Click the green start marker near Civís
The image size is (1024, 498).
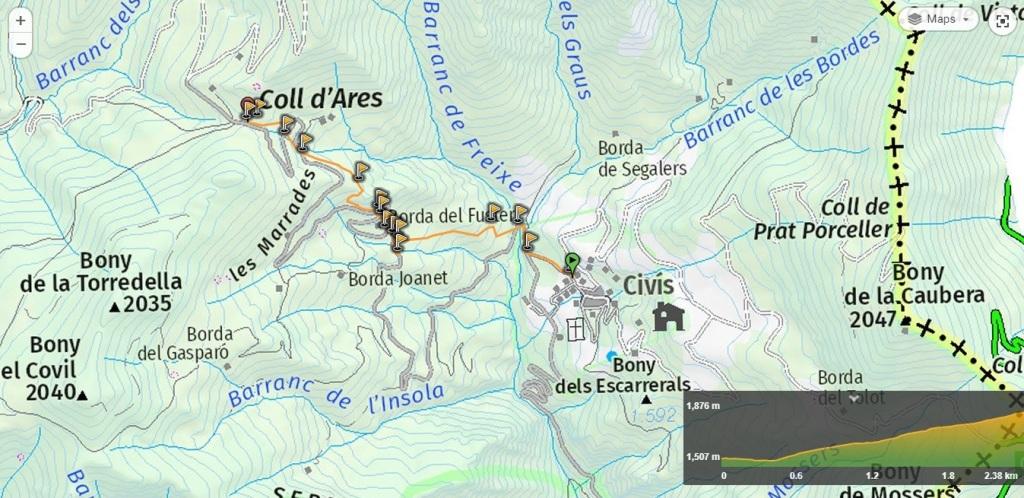[571, 264]
